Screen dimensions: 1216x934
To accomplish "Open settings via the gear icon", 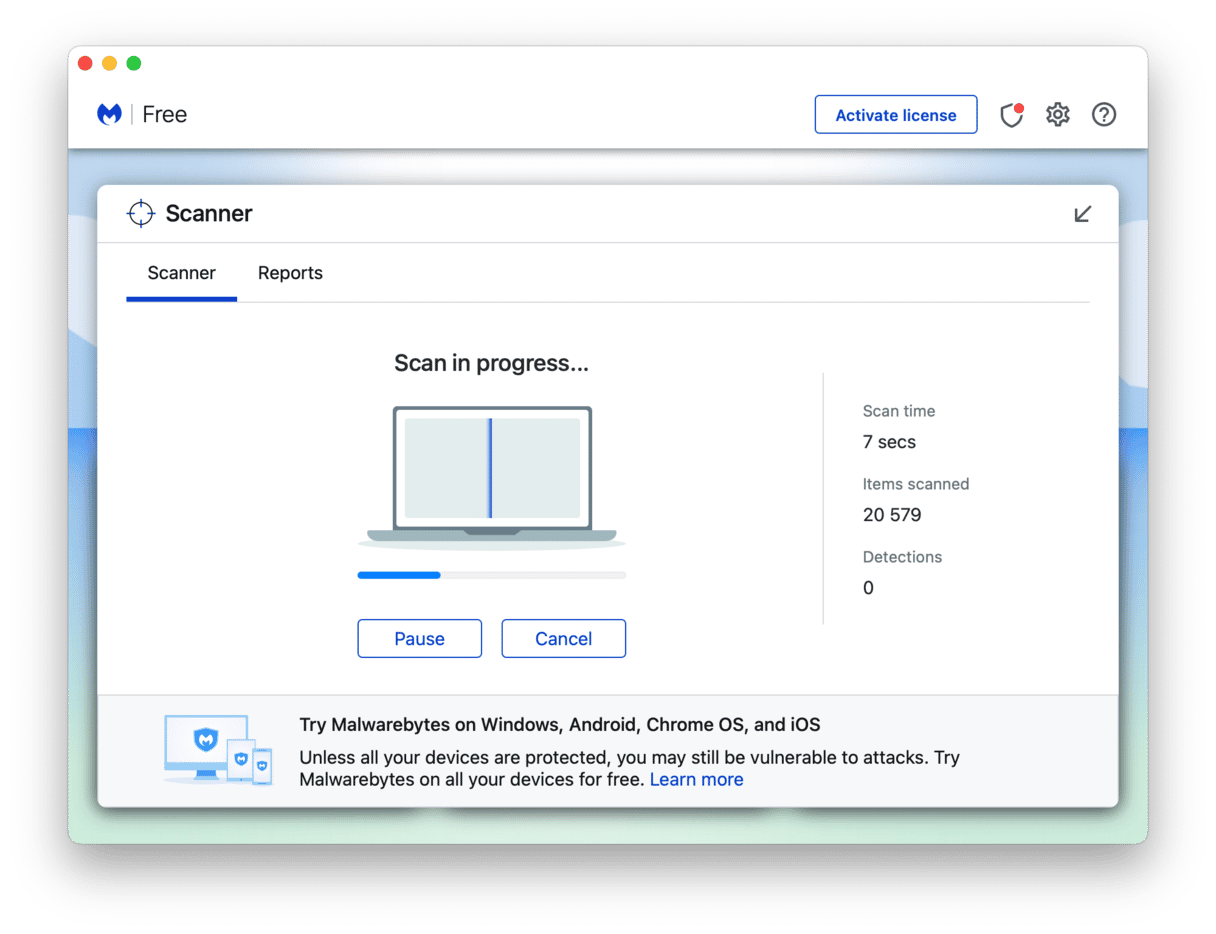I will click(x=1057, y=115).
